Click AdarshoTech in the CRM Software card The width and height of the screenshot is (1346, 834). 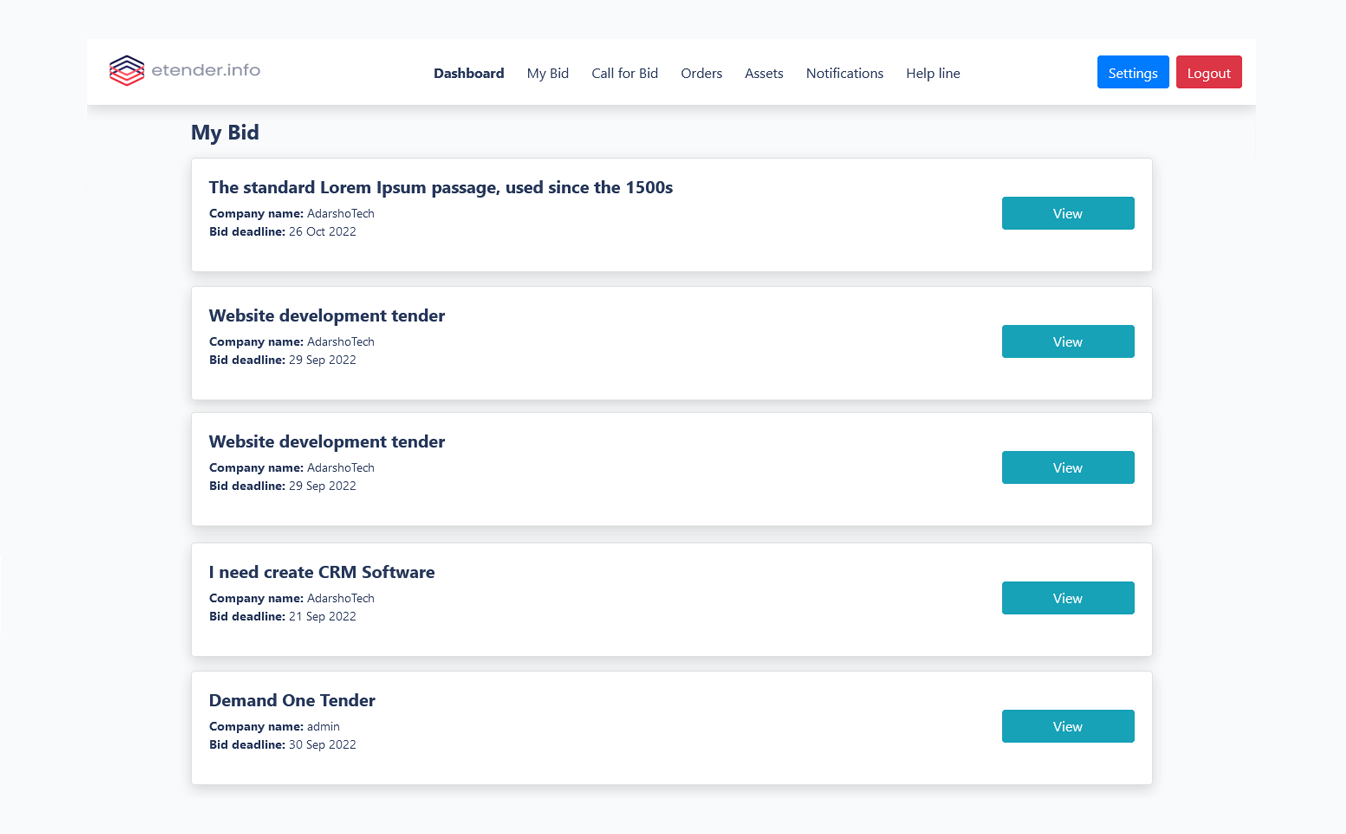(341, 598)
